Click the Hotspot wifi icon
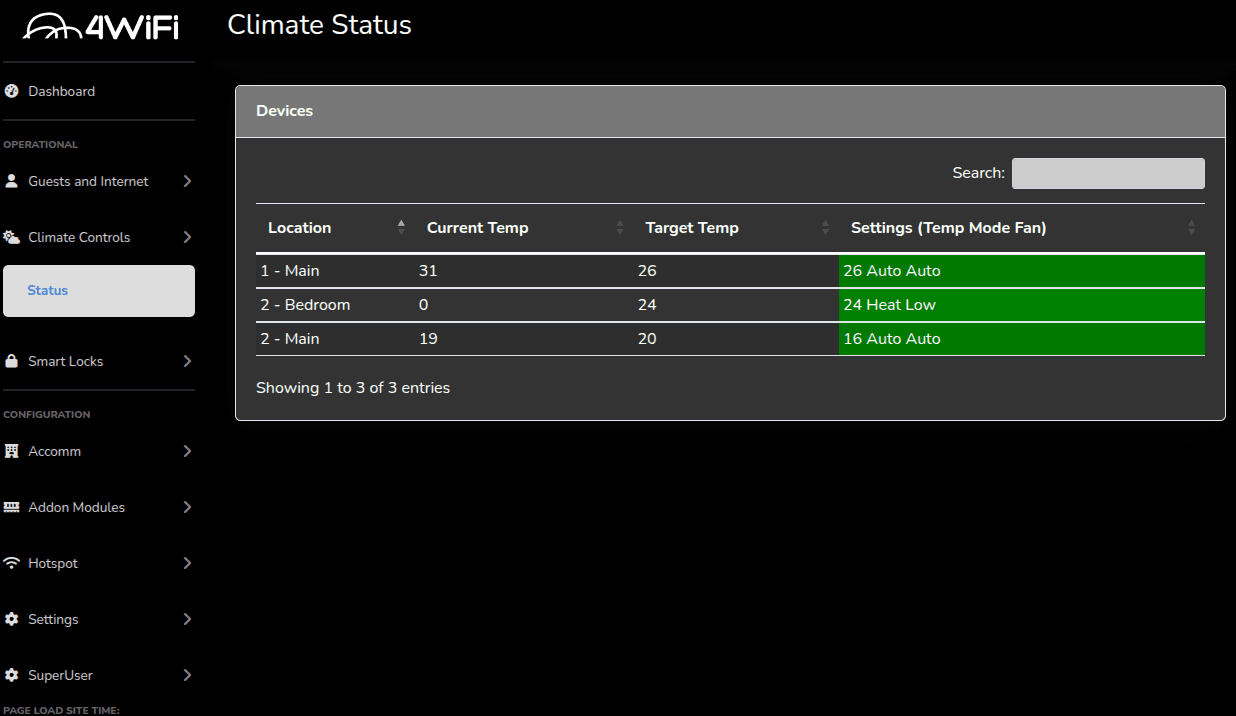1236x716 pixels. [x=12, y=563]
